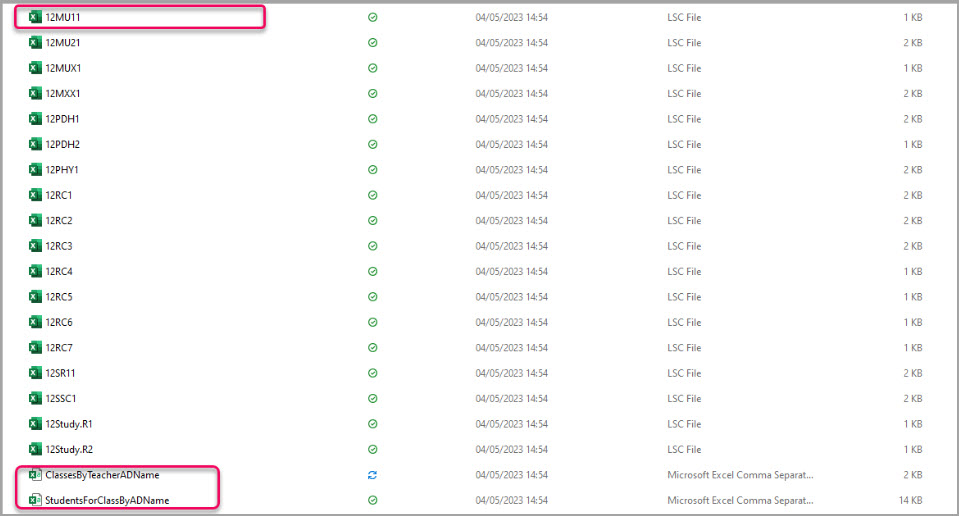Click the file icon next to 12MUX1
This screenshot has width=959, height=516.
click(35, 68)
